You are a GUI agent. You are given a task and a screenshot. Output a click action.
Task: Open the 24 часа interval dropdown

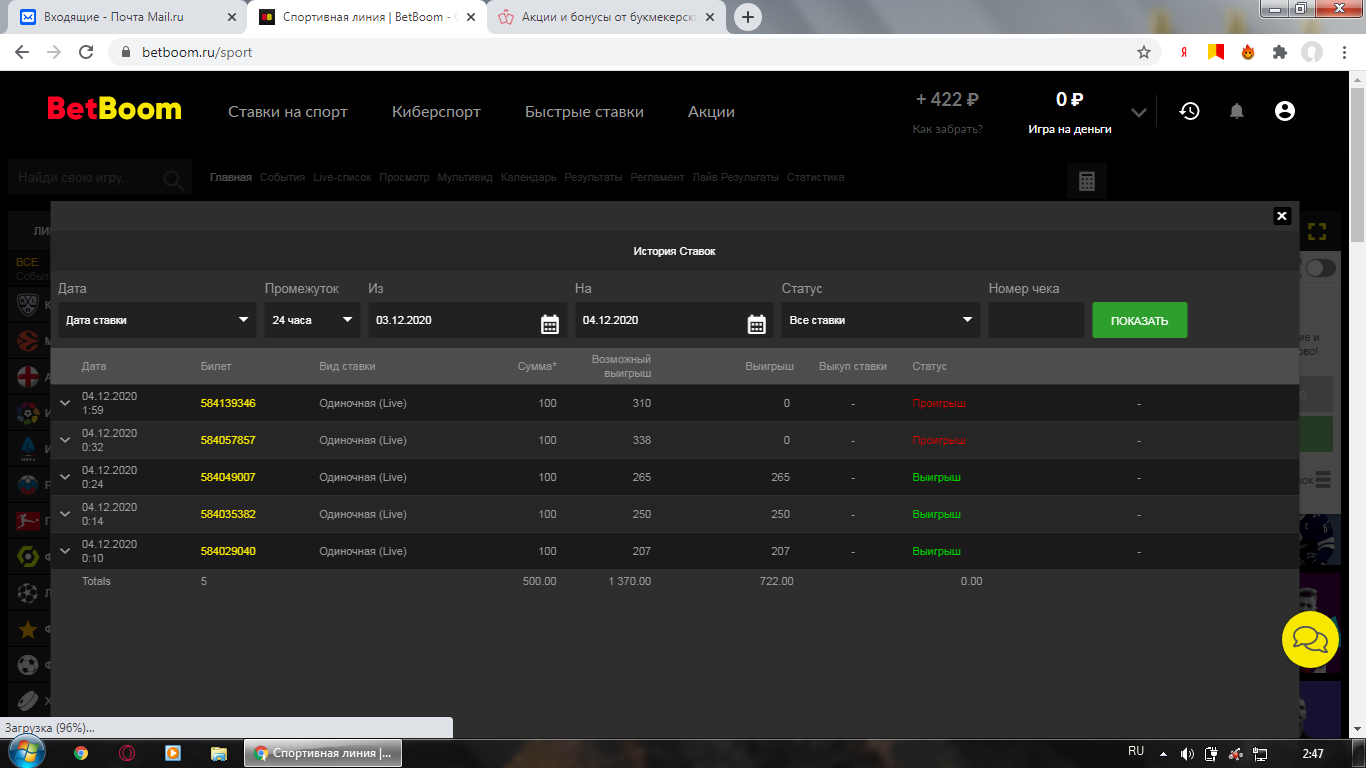(x=311, y=321)
